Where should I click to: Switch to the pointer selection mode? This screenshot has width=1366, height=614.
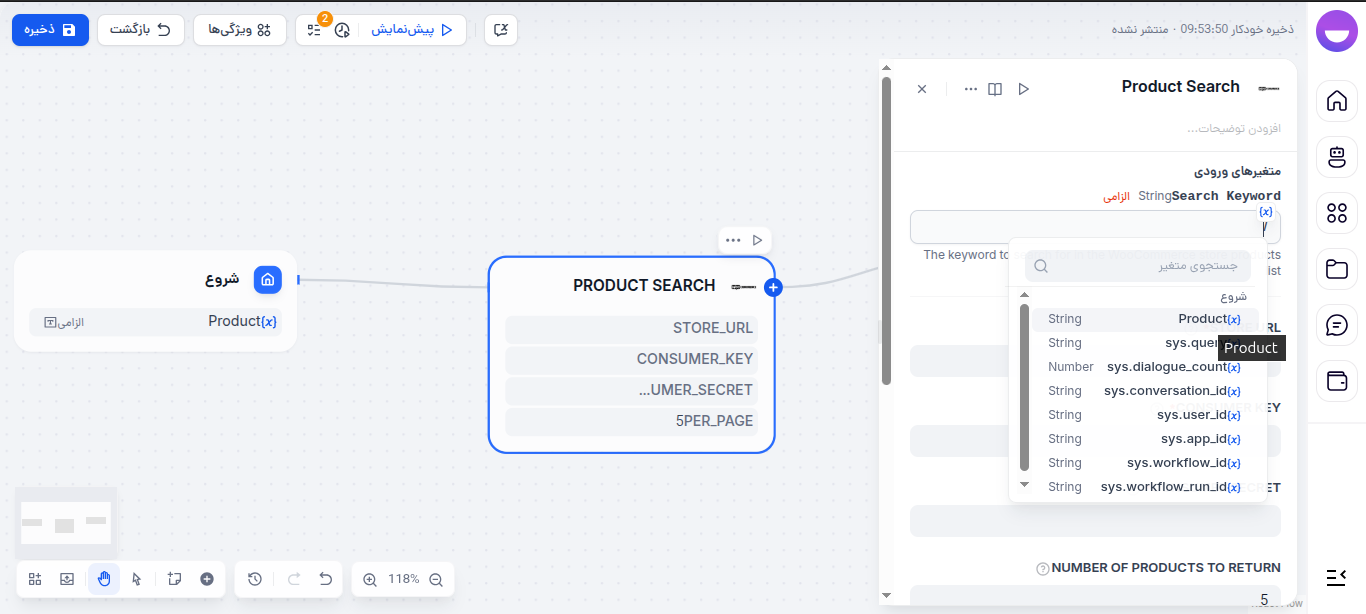coord(137,579)
